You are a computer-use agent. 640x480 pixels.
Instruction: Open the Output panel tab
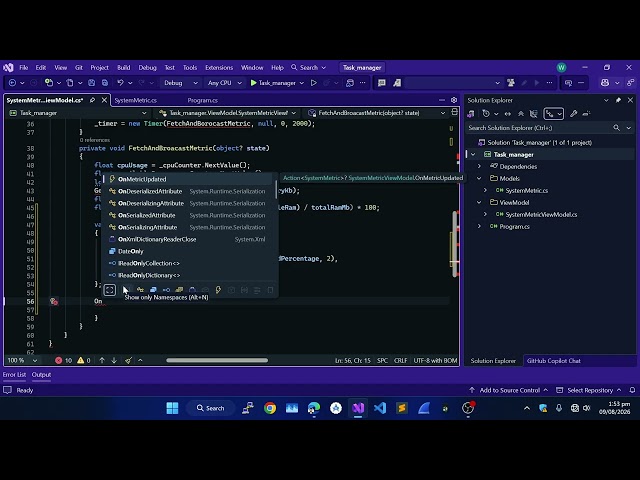click(x=41, y=375)
